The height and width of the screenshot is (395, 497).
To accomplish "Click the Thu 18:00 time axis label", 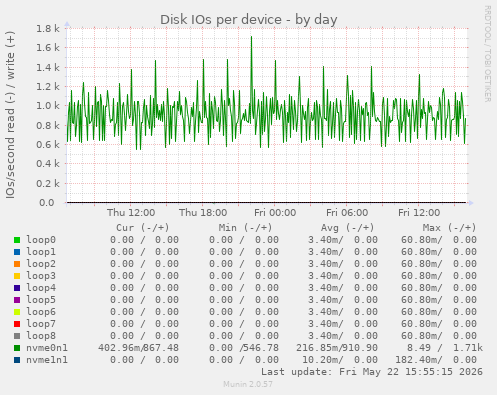I will coord(203,213).
